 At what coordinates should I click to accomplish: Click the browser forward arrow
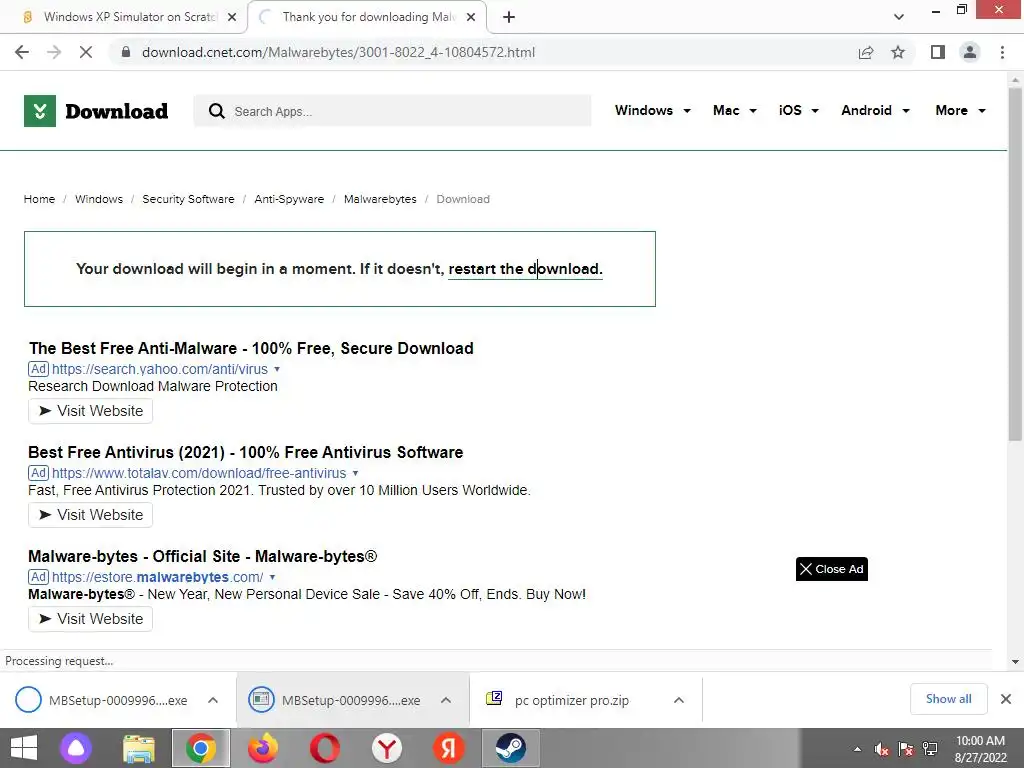click(x=54, y=52)
